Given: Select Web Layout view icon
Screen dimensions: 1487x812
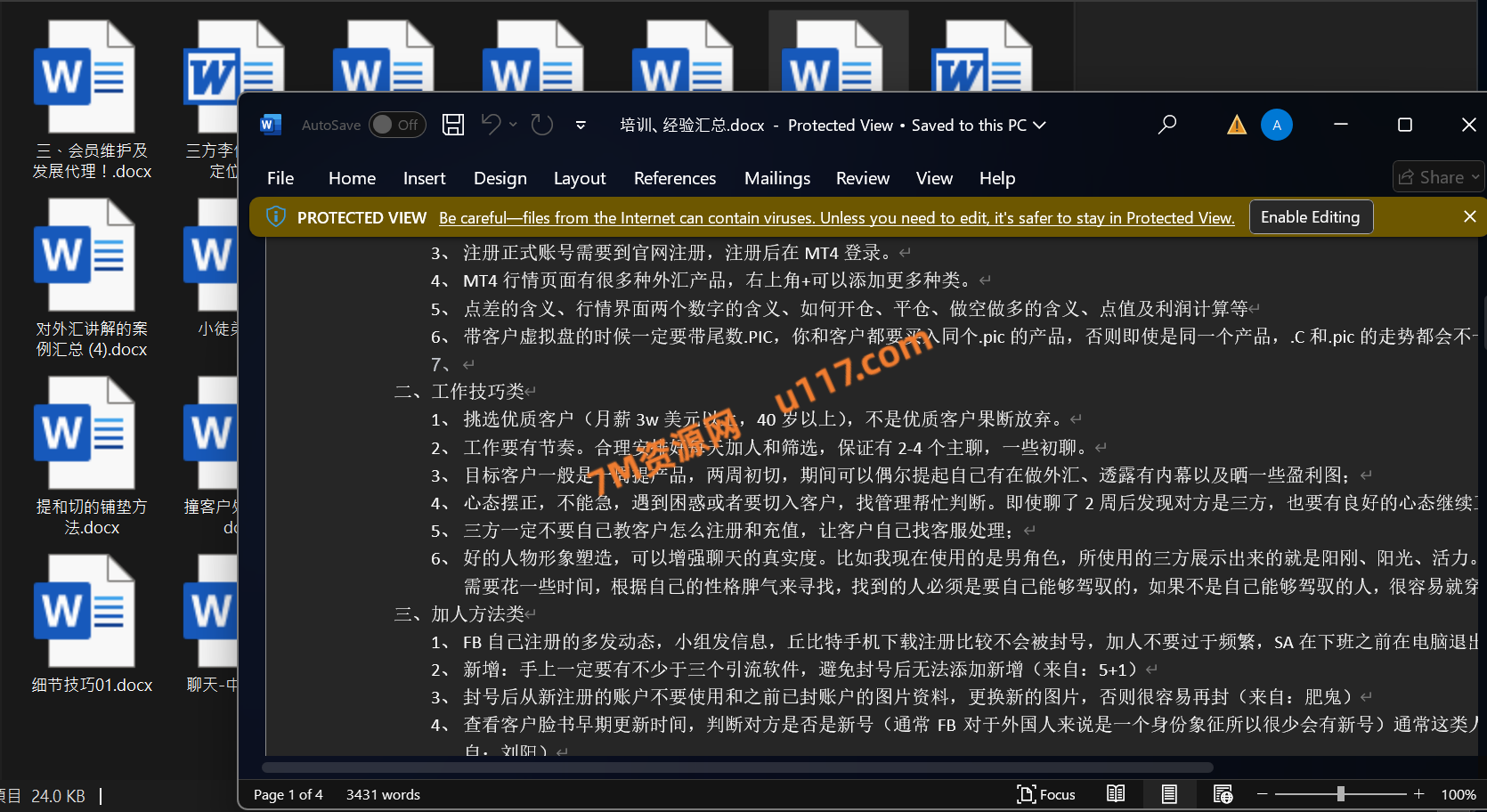Looking at the screenshot, I should click(x=1223, y=794).
